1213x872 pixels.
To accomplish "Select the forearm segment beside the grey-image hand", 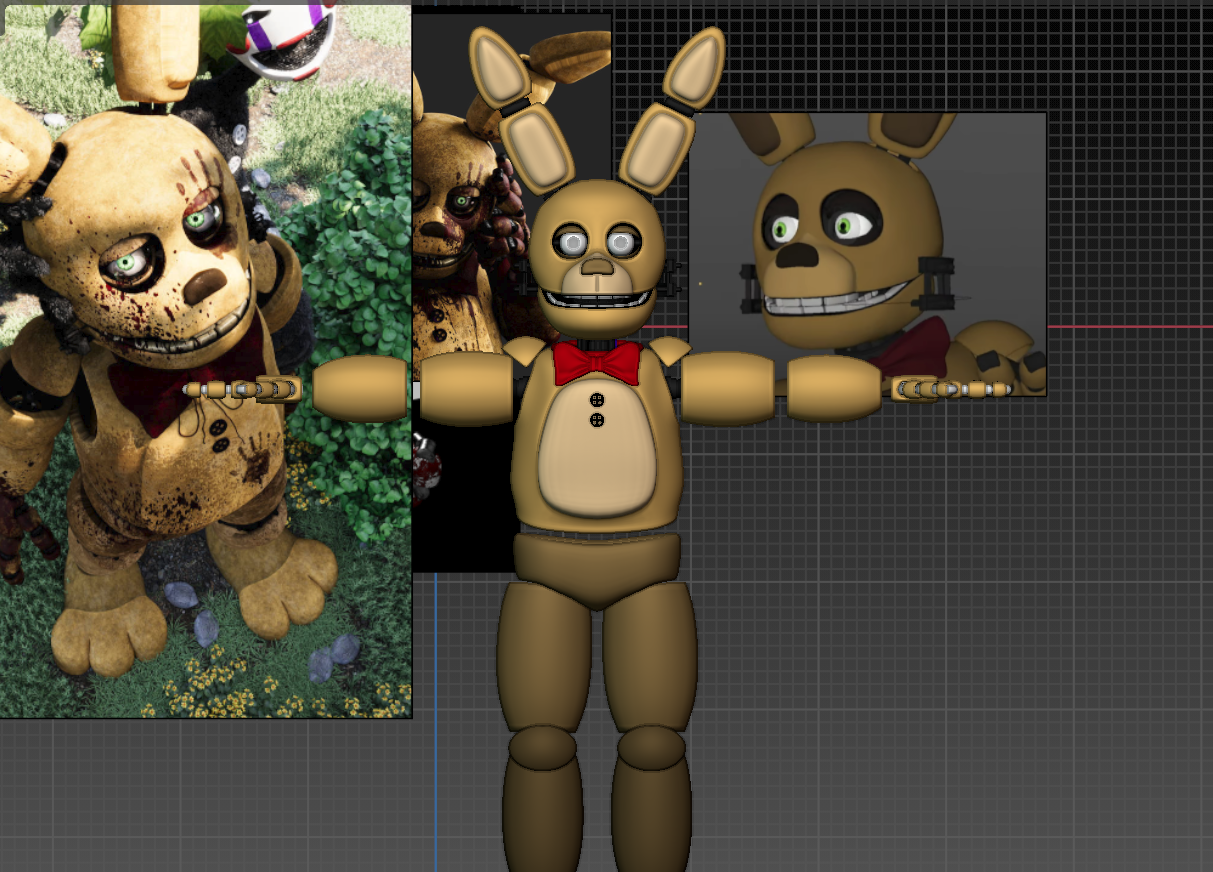I will [834, 388].
